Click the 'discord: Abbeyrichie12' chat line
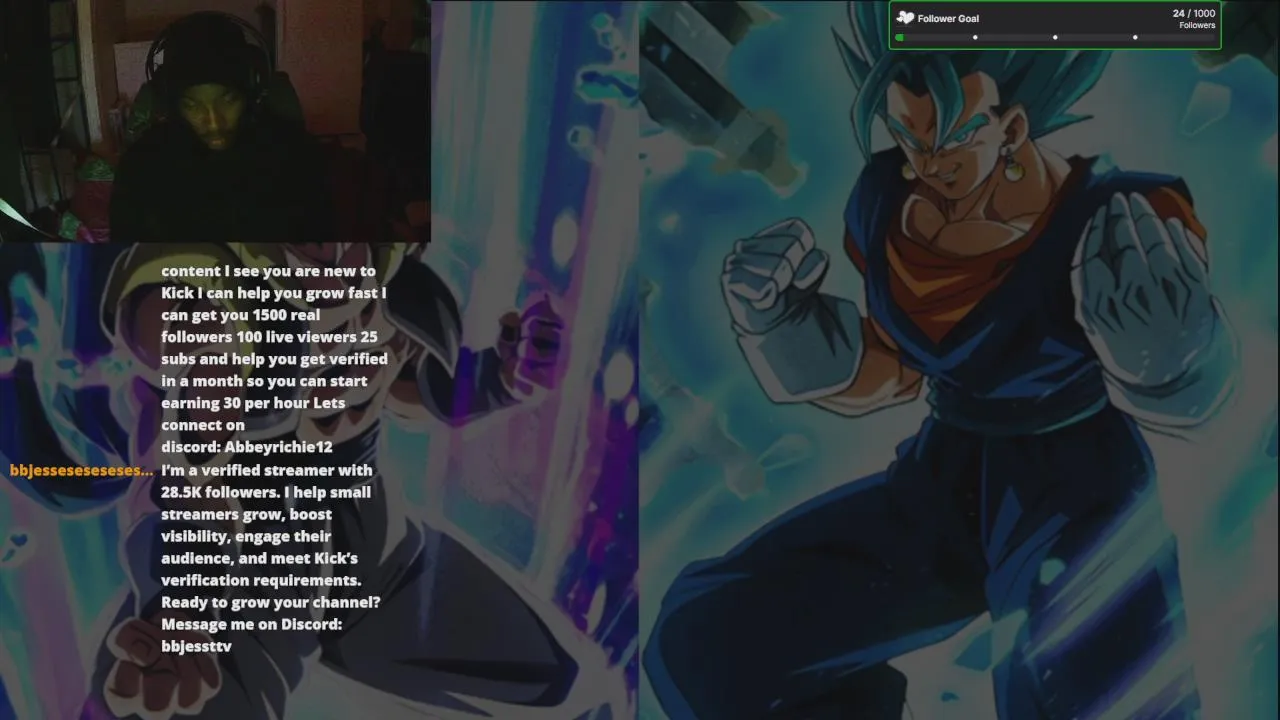The height and width of the screenshot is (720, 1280). [x=246, y=447]
